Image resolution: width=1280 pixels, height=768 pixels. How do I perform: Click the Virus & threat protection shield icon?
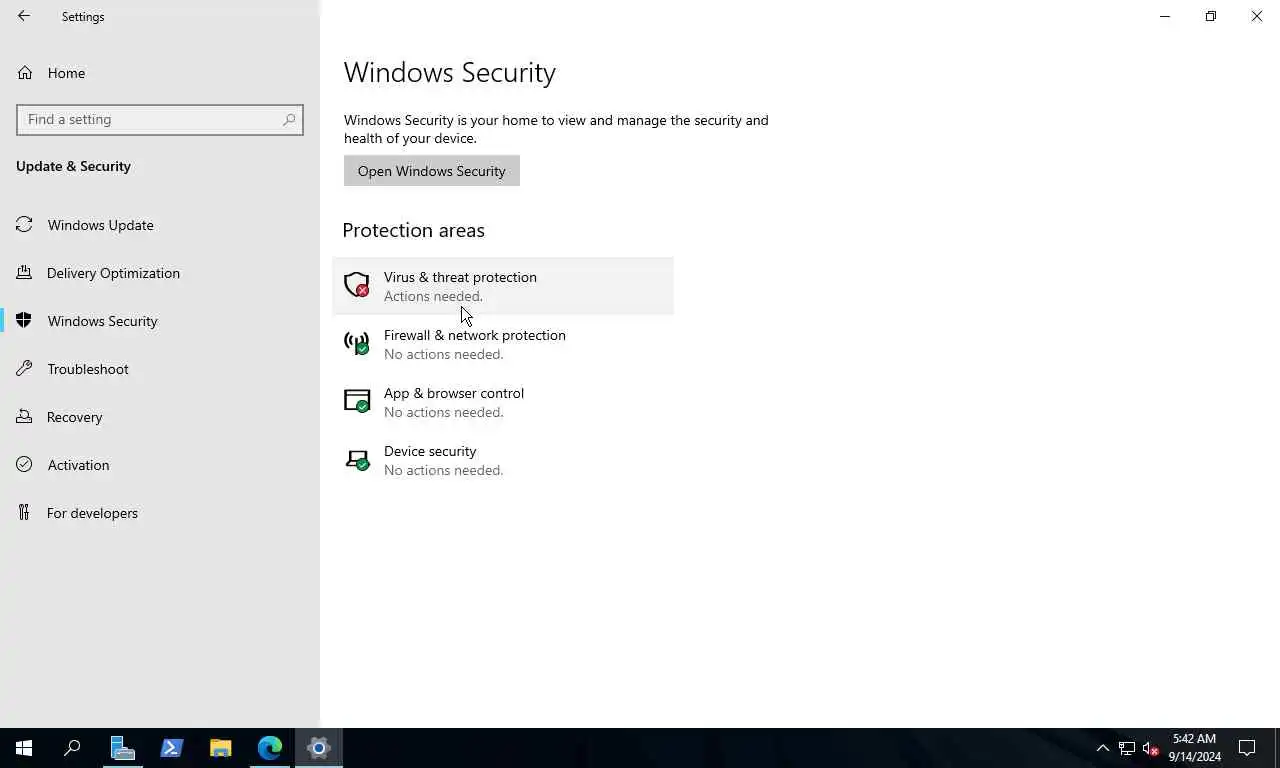click(357, 285)
